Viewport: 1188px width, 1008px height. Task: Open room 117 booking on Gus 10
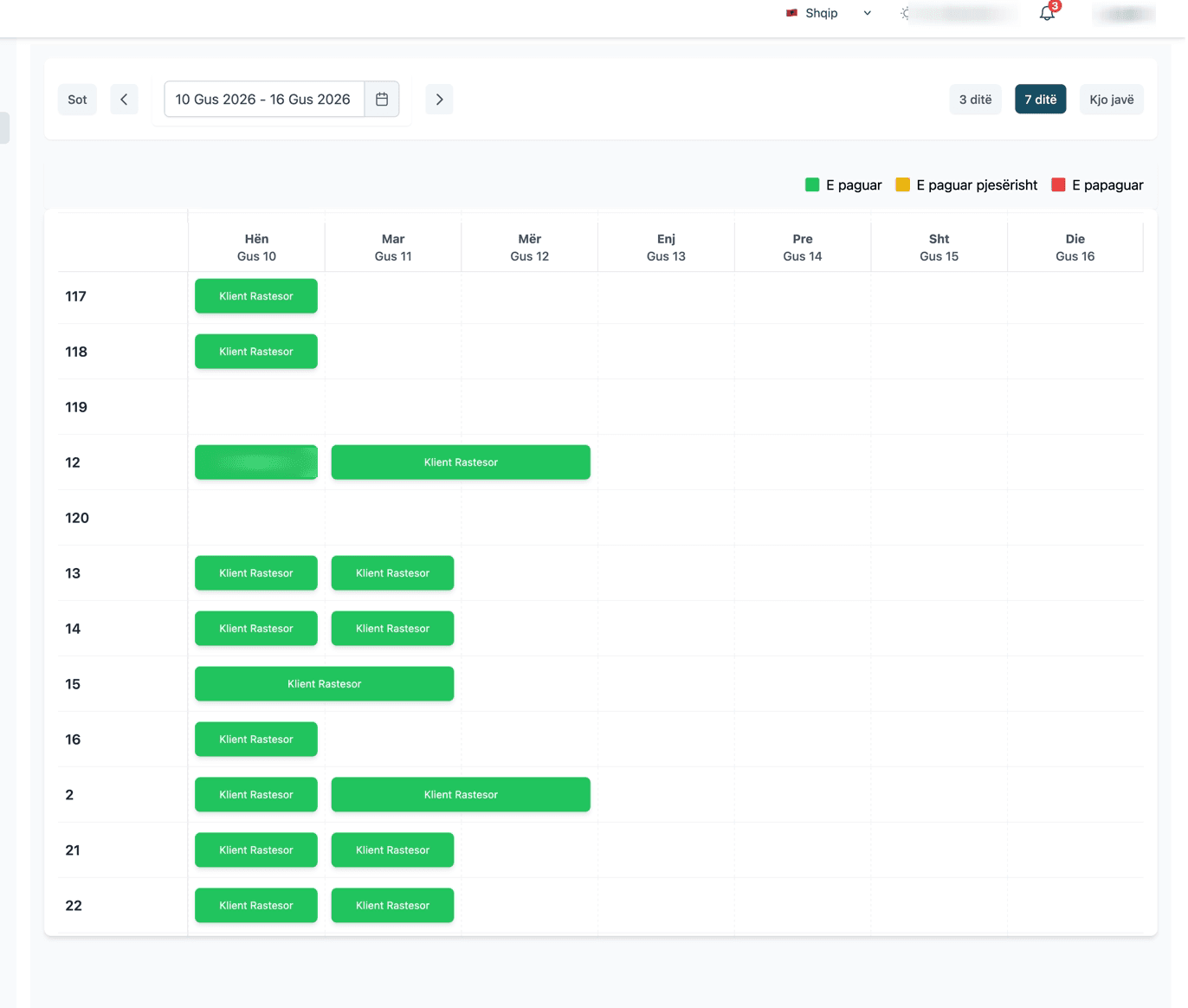tap(256, 296)
